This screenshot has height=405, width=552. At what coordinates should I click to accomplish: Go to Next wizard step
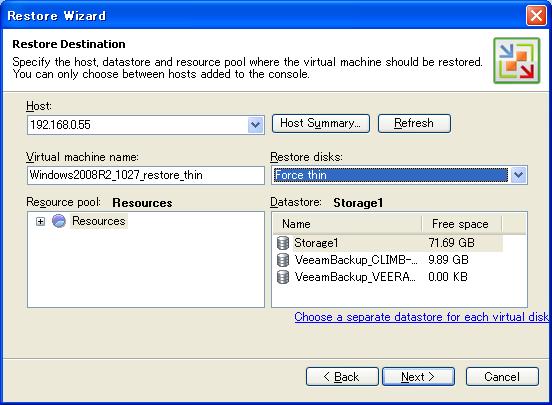pos(418,377)
